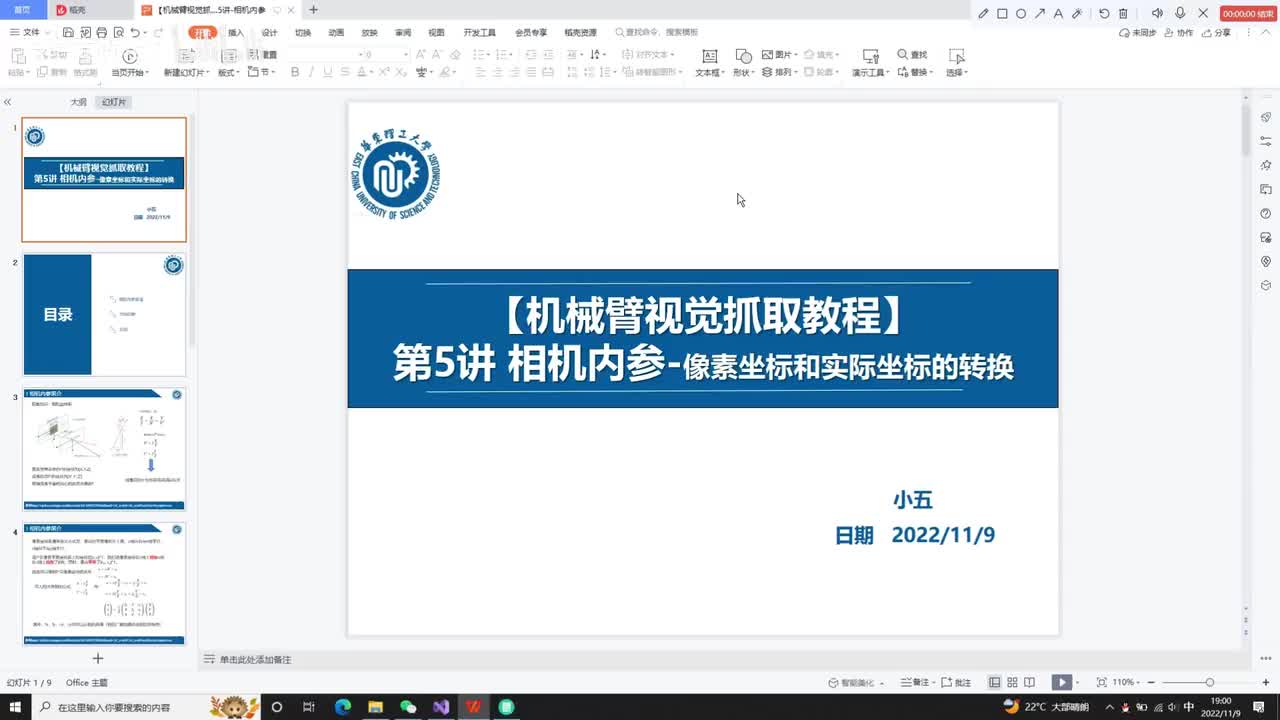
Task: Open WeChat from the Windows taskbar
Action: [408, 707]
